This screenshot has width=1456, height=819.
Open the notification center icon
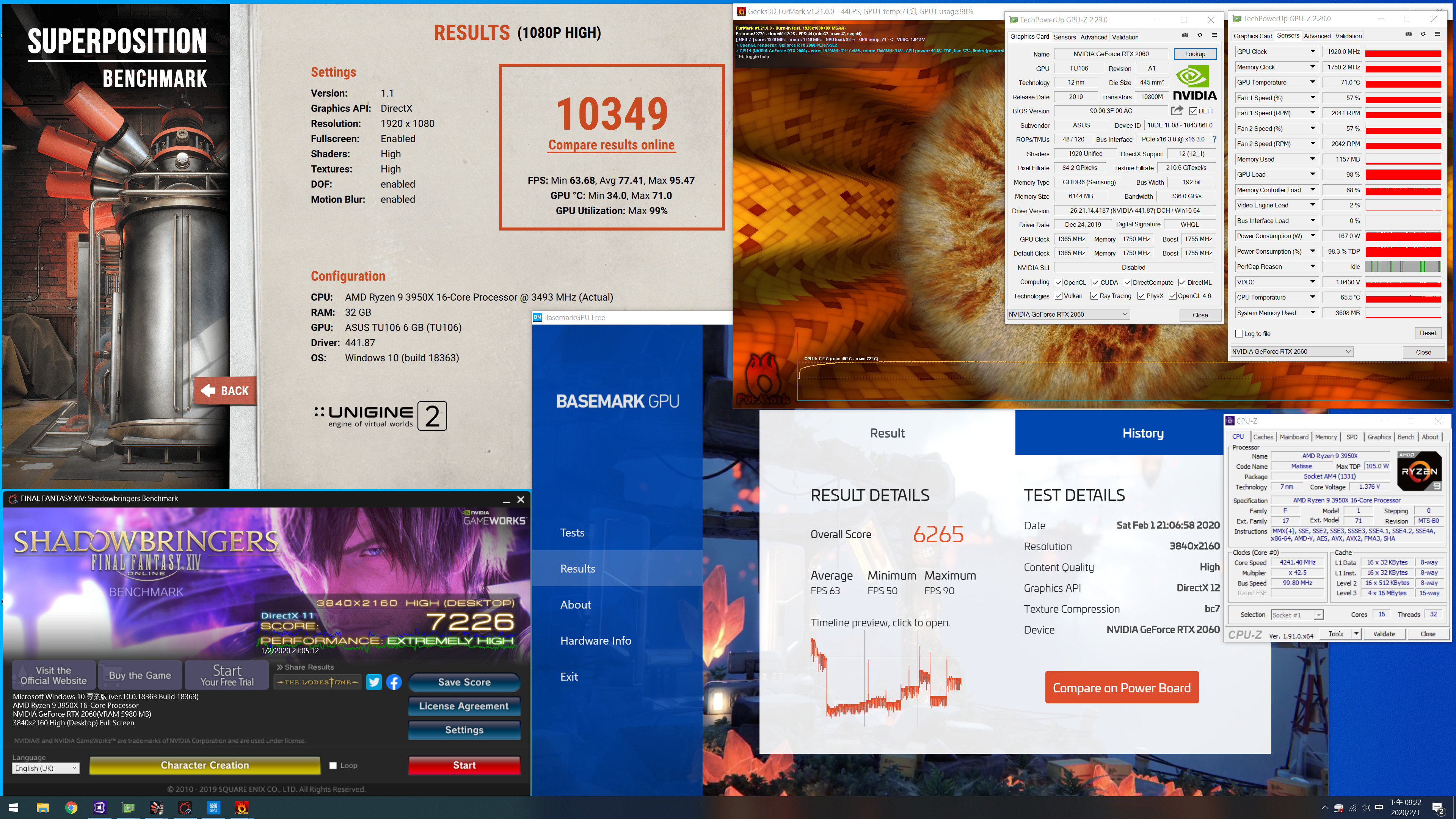click(x=1439, y=808)
